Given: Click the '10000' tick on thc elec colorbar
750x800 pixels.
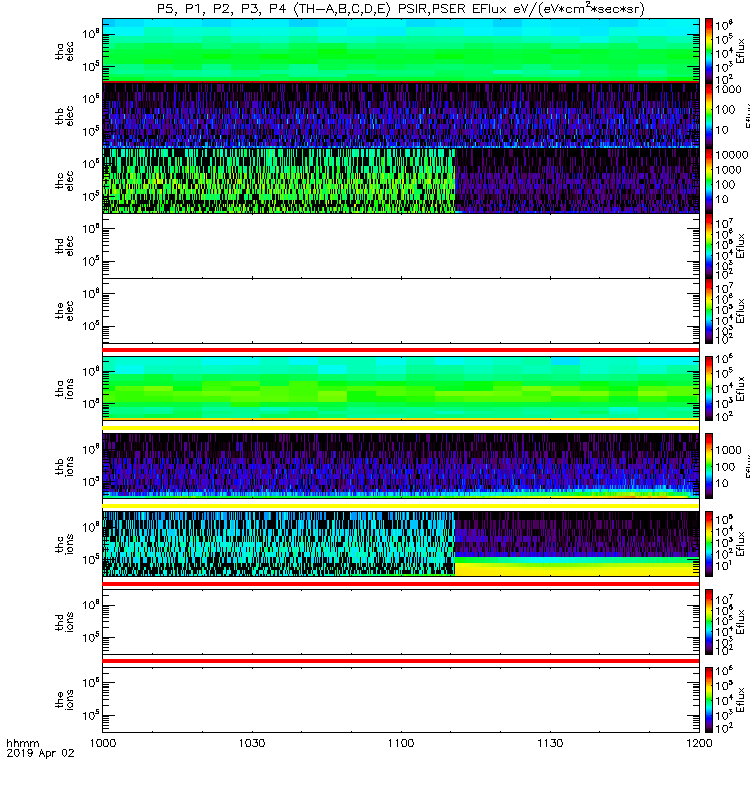Looking at the screenshot, I should (732, 155).
